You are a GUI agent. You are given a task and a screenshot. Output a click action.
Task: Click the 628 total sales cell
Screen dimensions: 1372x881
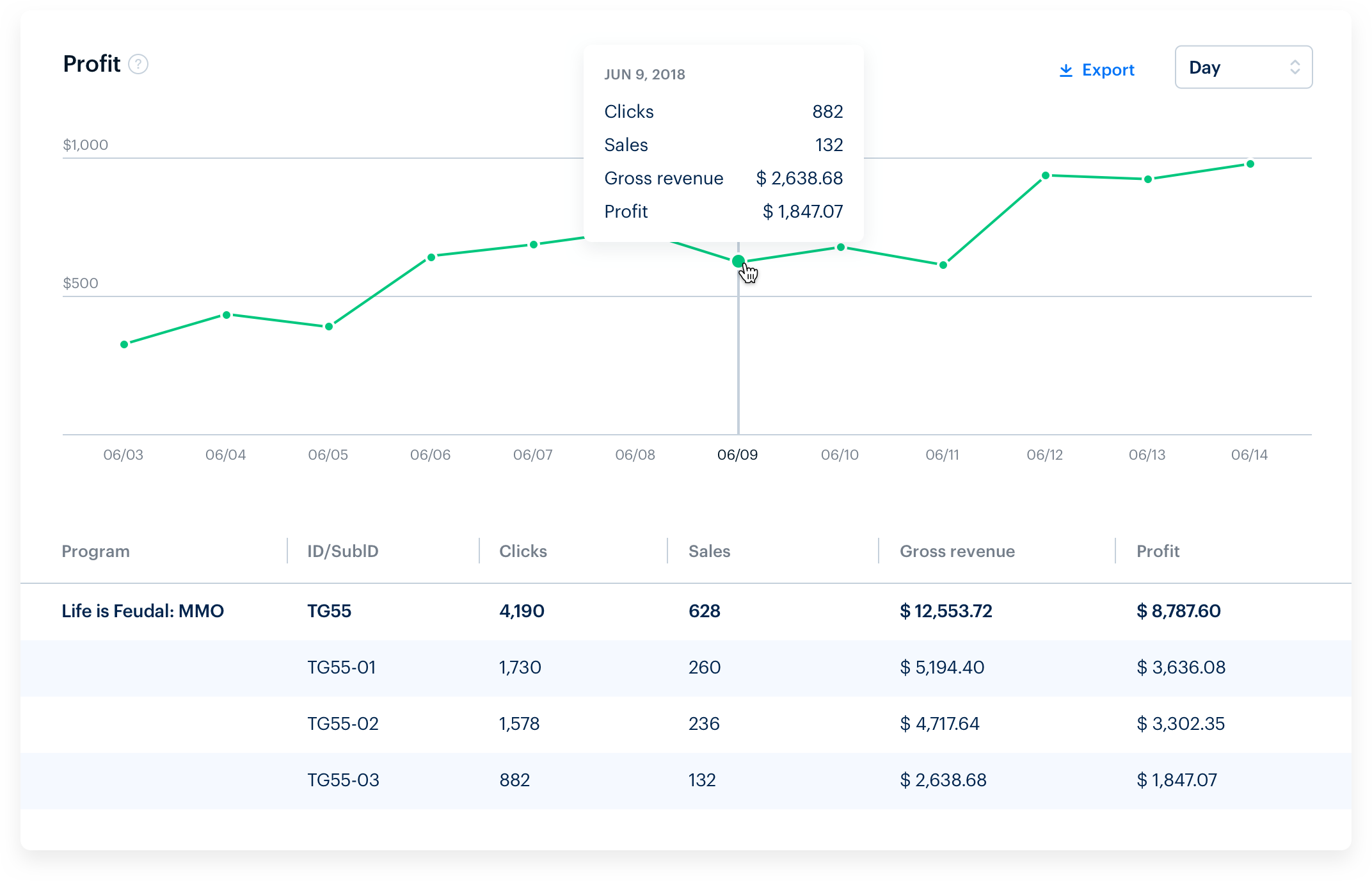[x=705, y=611]
